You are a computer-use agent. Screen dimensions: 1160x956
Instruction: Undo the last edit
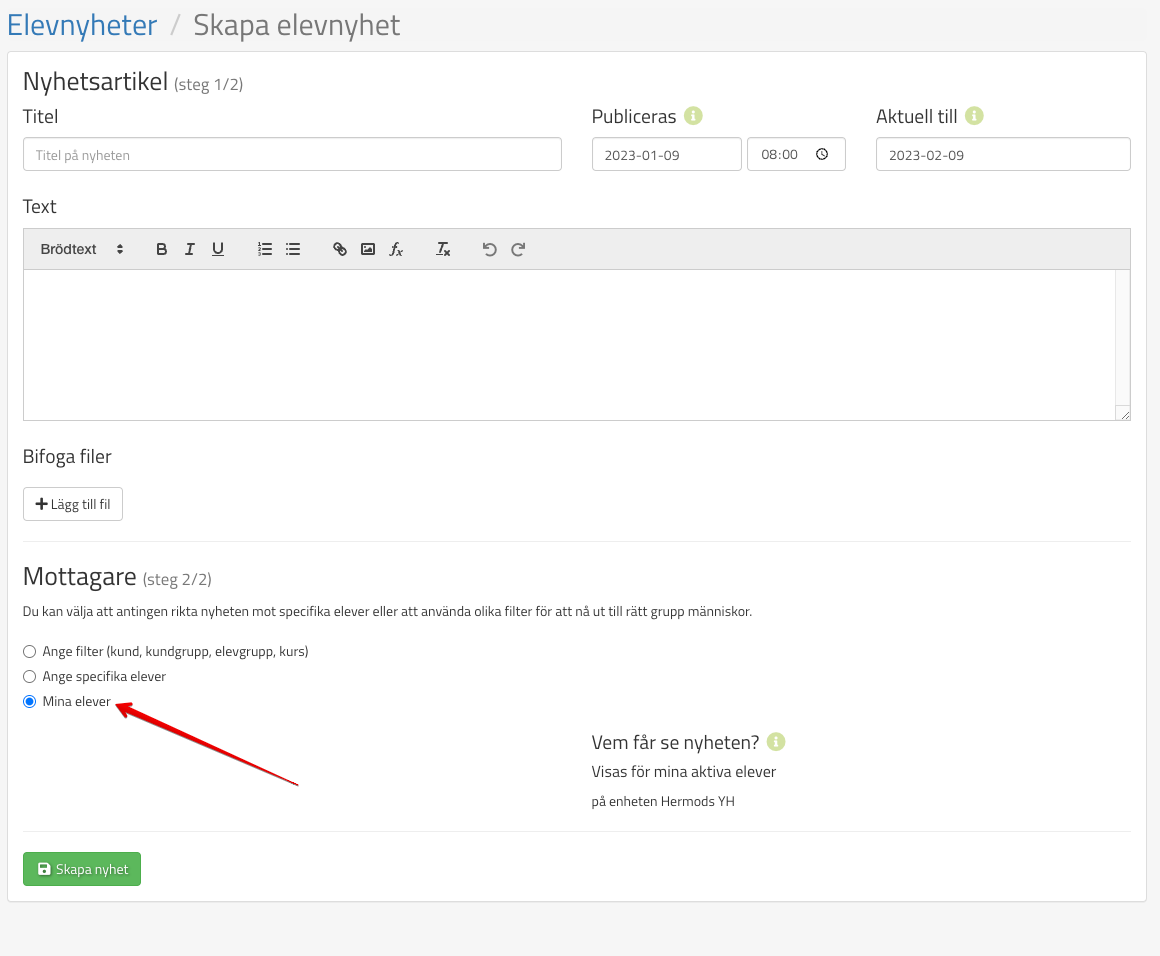point(490,249)
